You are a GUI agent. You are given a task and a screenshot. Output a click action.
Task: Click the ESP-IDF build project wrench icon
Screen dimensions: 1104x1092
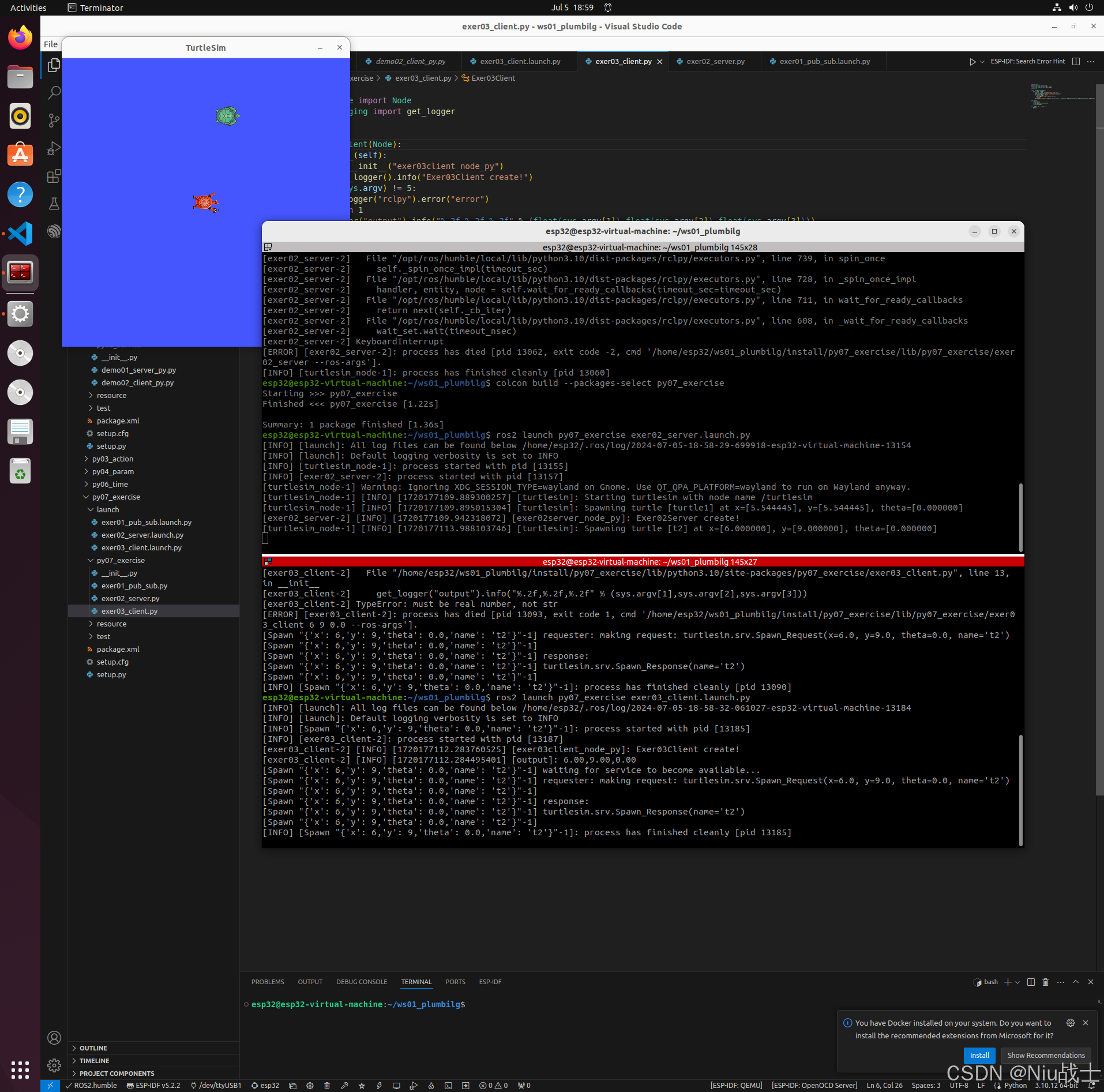coord(344,1086)
